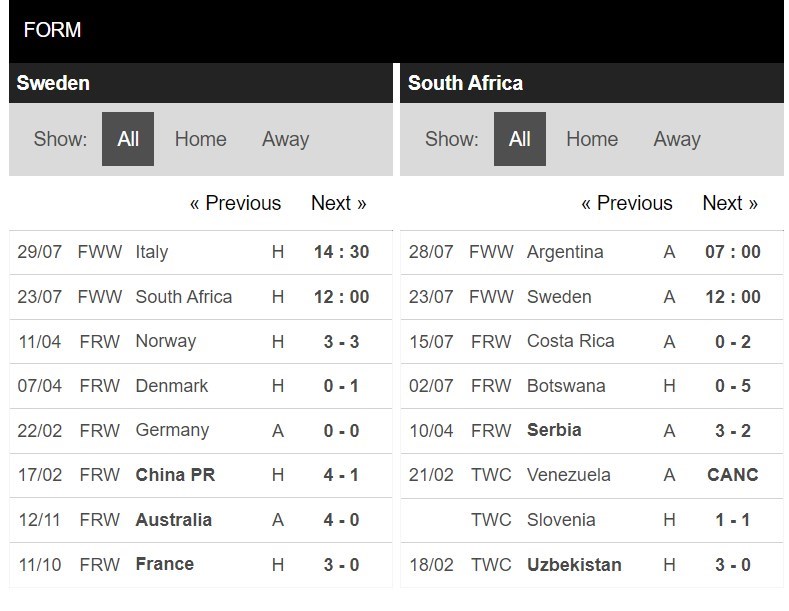This screenshot has width=789, height=611.
Task: Open the cancelled Venezuela match row
Action: pos(592,476)
